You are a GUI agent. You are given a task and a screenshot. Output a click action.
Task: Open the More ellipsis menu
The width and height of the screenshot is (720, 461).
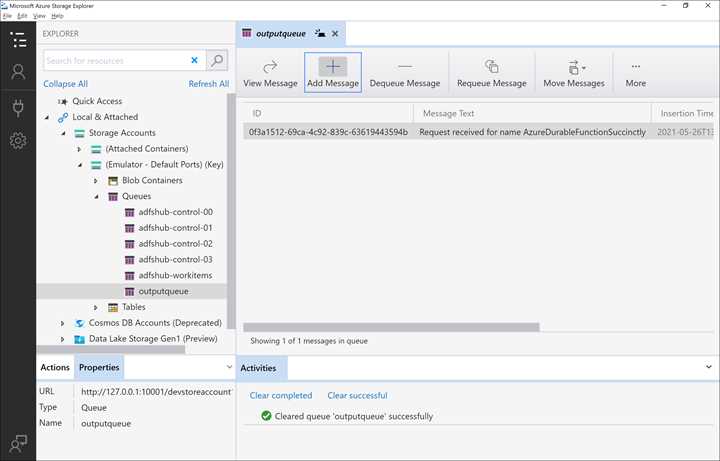pyautogui.click(x=636, y=67)
